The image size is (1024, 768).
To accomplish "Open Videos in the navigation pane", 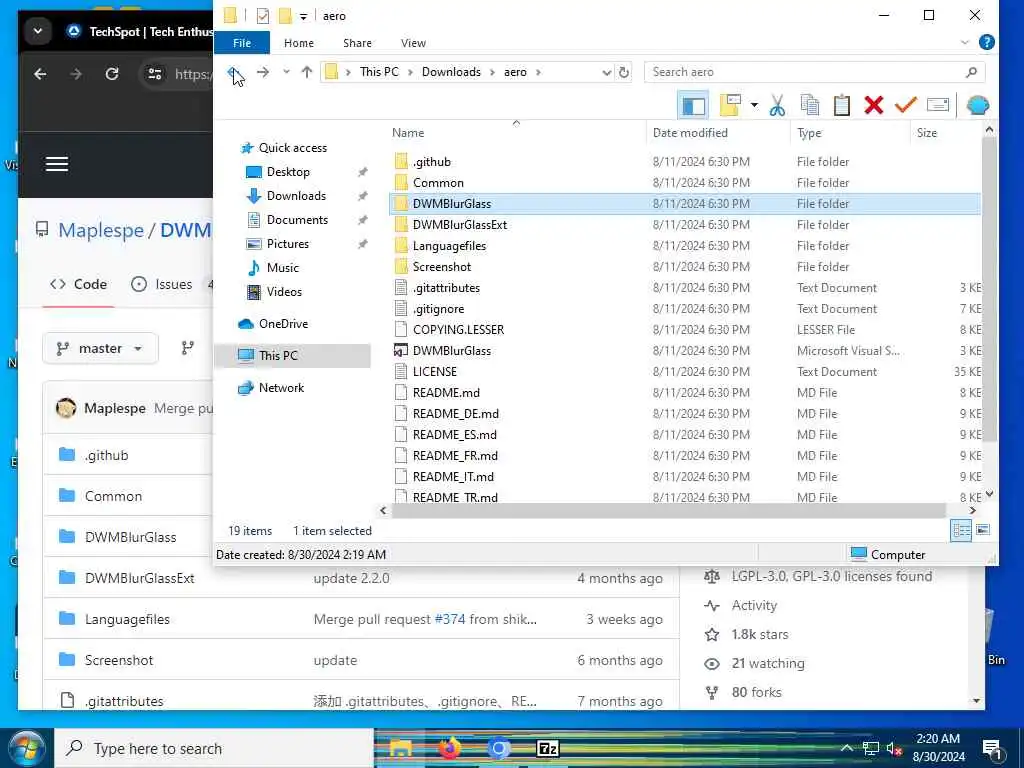I will coord(284,292).
